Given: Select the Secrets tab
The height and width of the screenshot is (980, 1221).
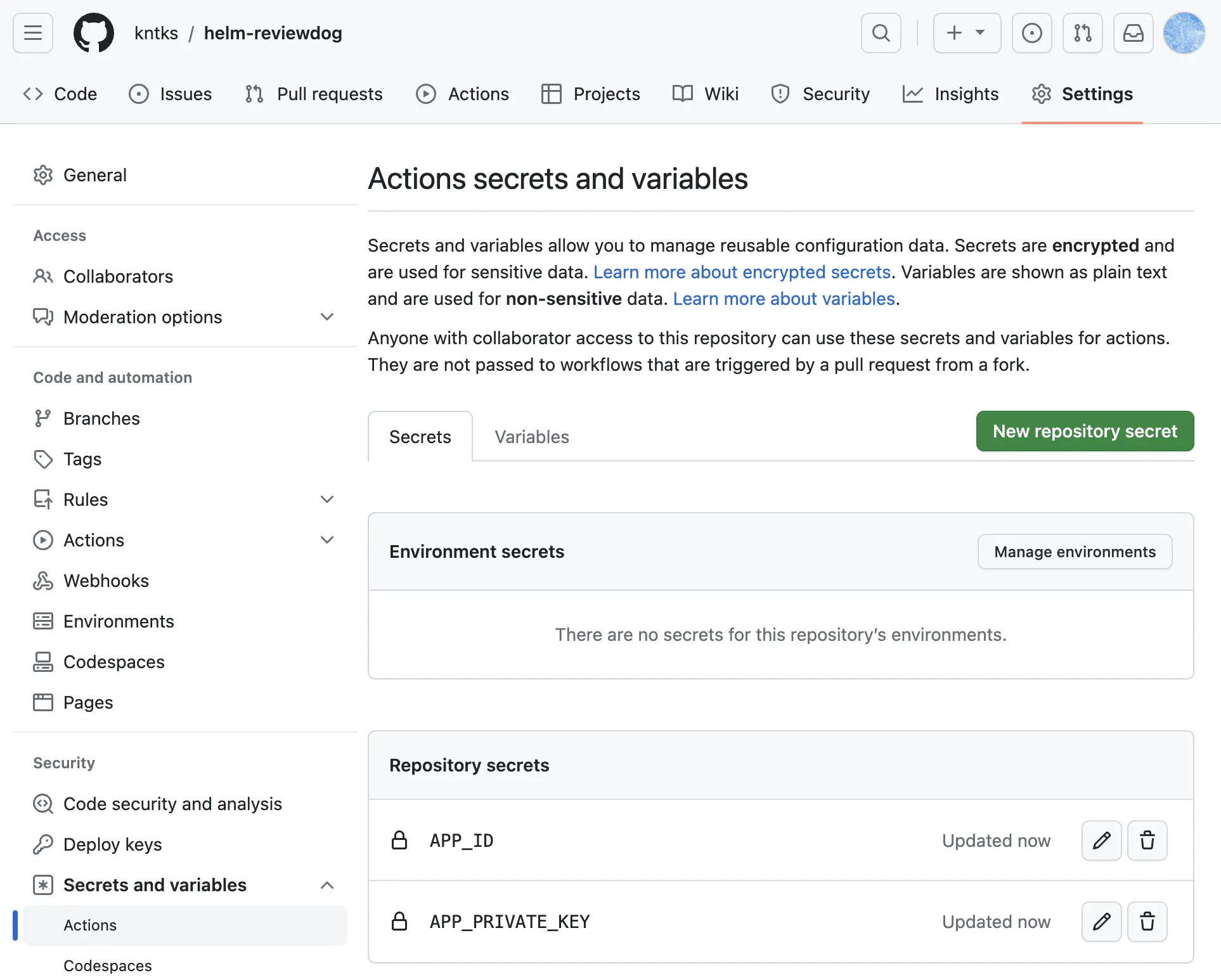Looking at the screenshot, I should click(420, 435).
